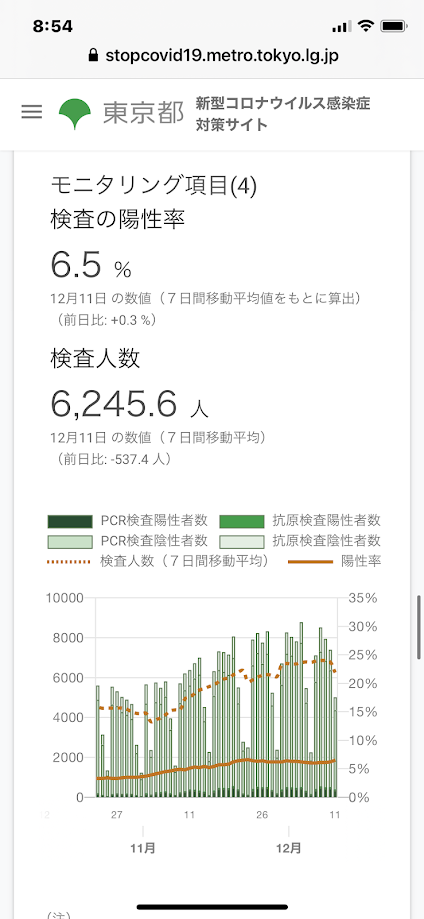Select the 11月 month marker on chart
Image resolution: width=424 pixels, height=919 pixels.
coord(143,848)
